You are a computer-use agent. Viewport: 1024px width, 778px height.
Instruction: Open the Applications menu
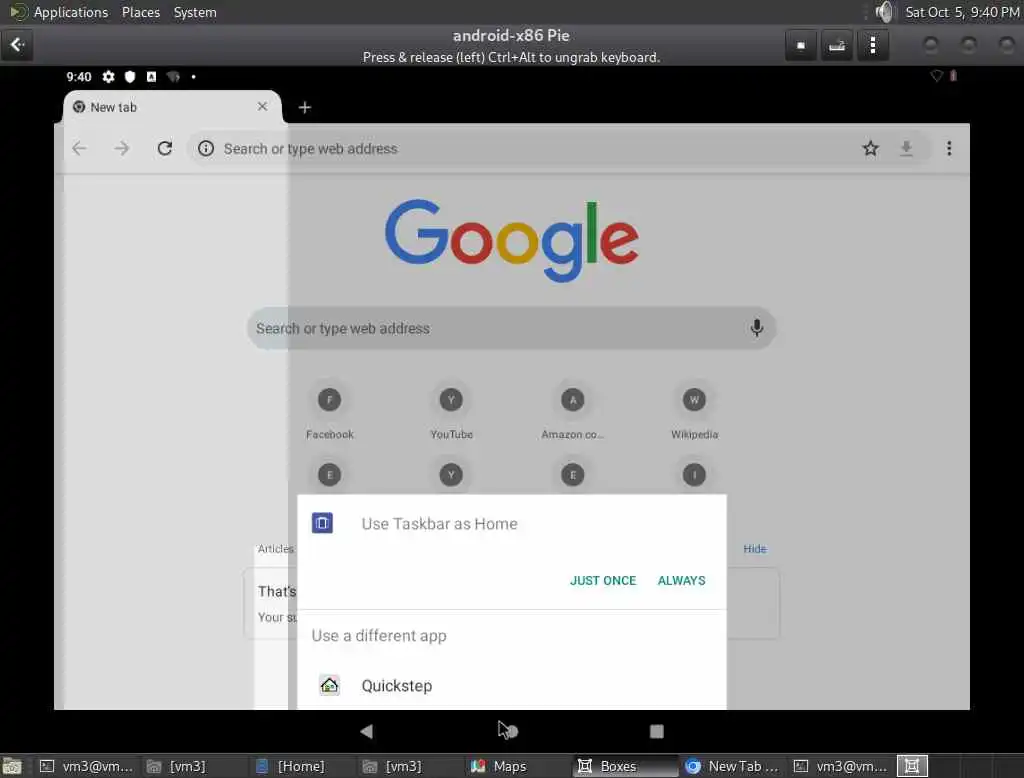pyautogui.click(x=71, y=12)
